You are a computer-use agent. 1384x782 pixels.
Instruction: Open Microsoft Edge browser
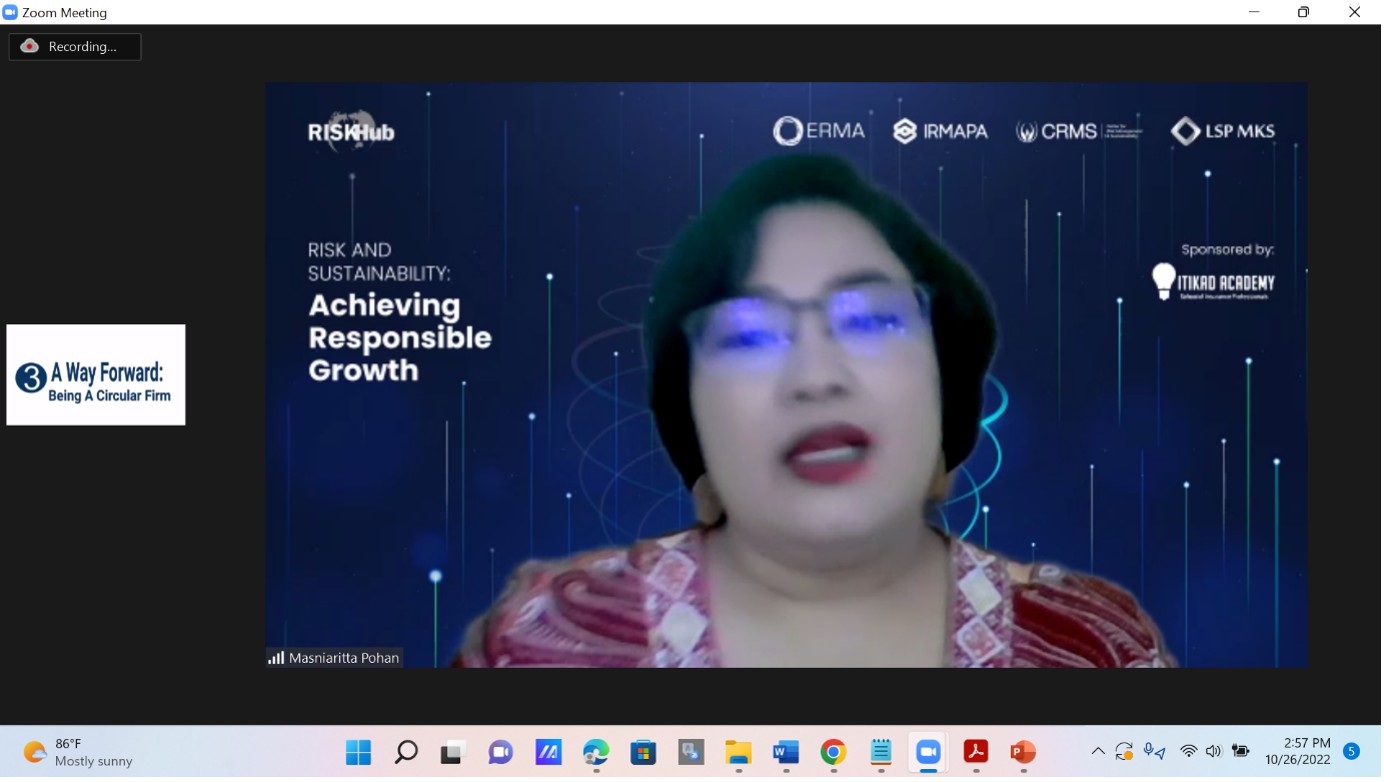tap(596, 752)
